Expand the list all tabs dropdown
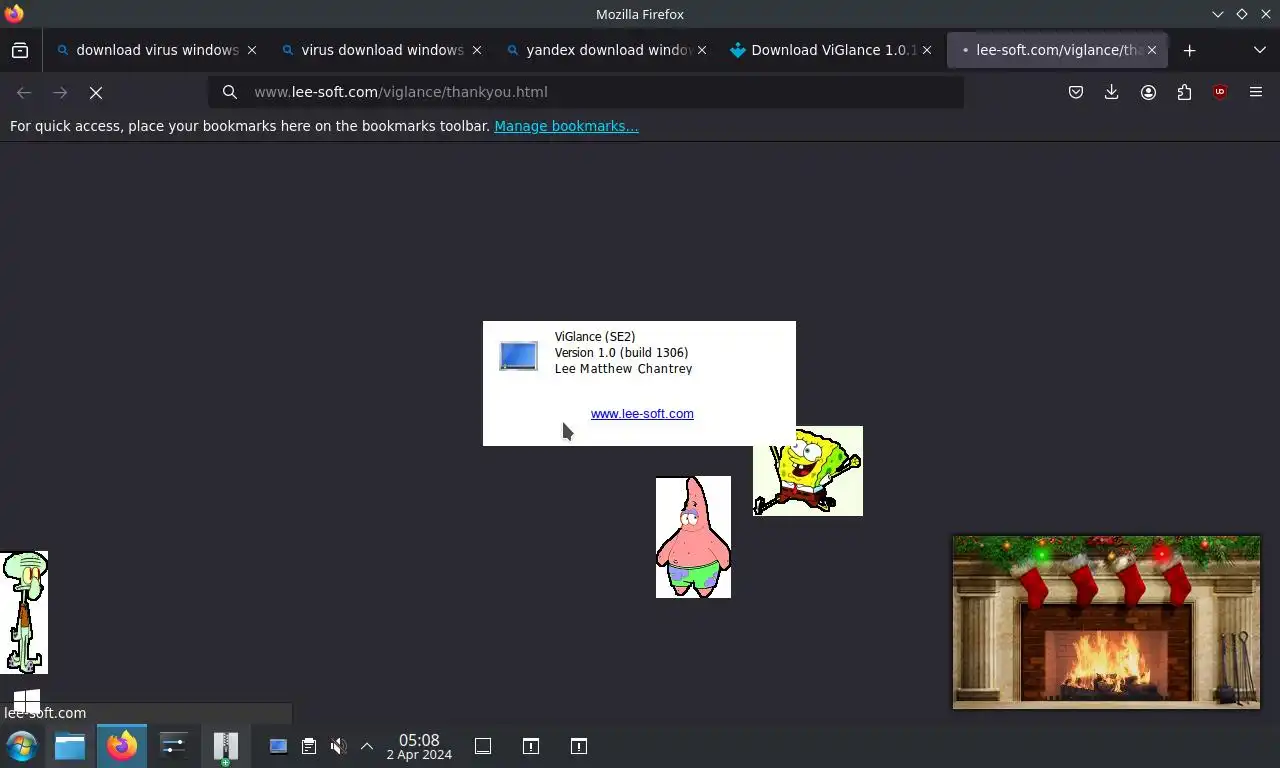 click(x=1259, y=50)
